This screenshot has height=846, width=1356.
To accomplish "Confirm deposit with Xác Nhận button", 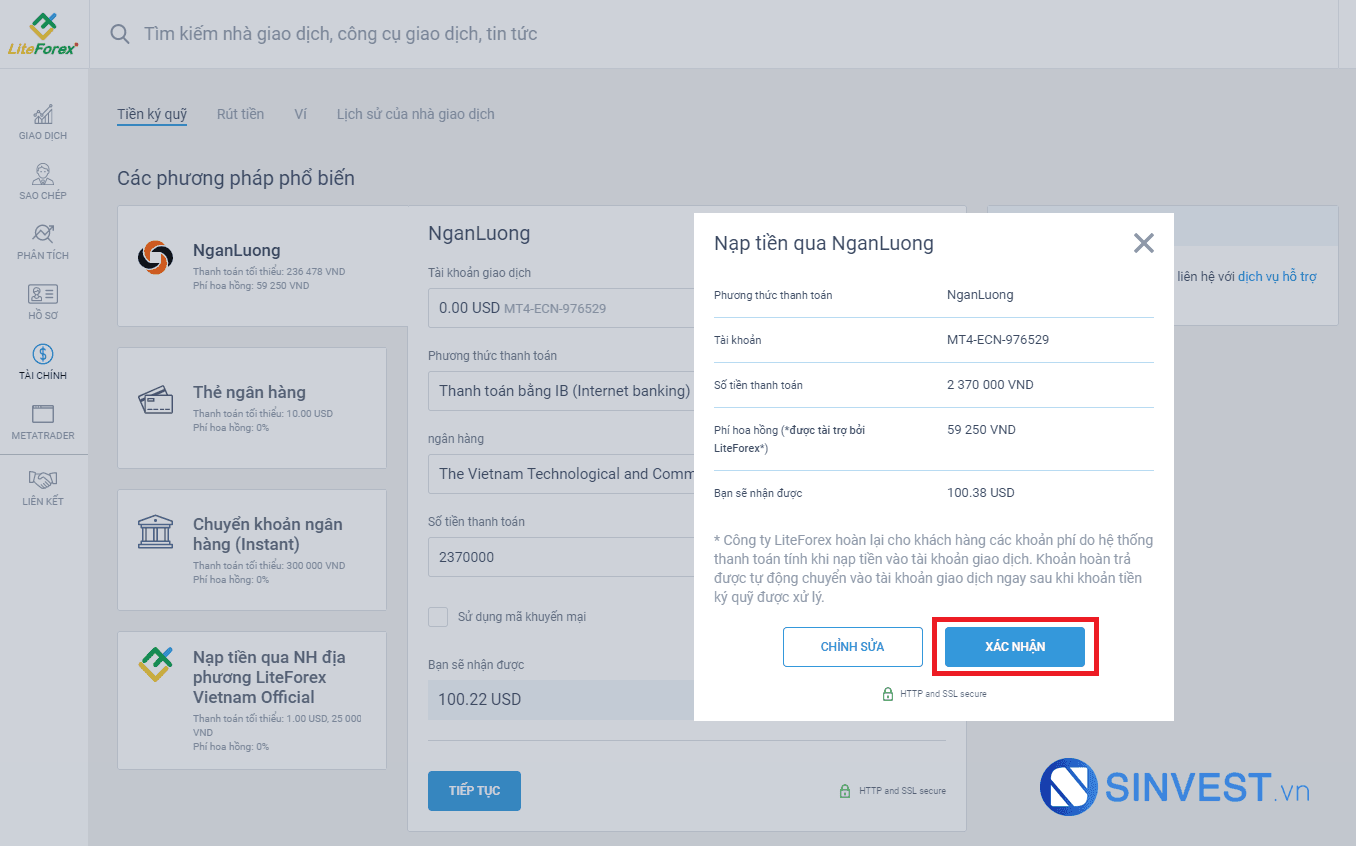I will click(x=1015, y=647).
